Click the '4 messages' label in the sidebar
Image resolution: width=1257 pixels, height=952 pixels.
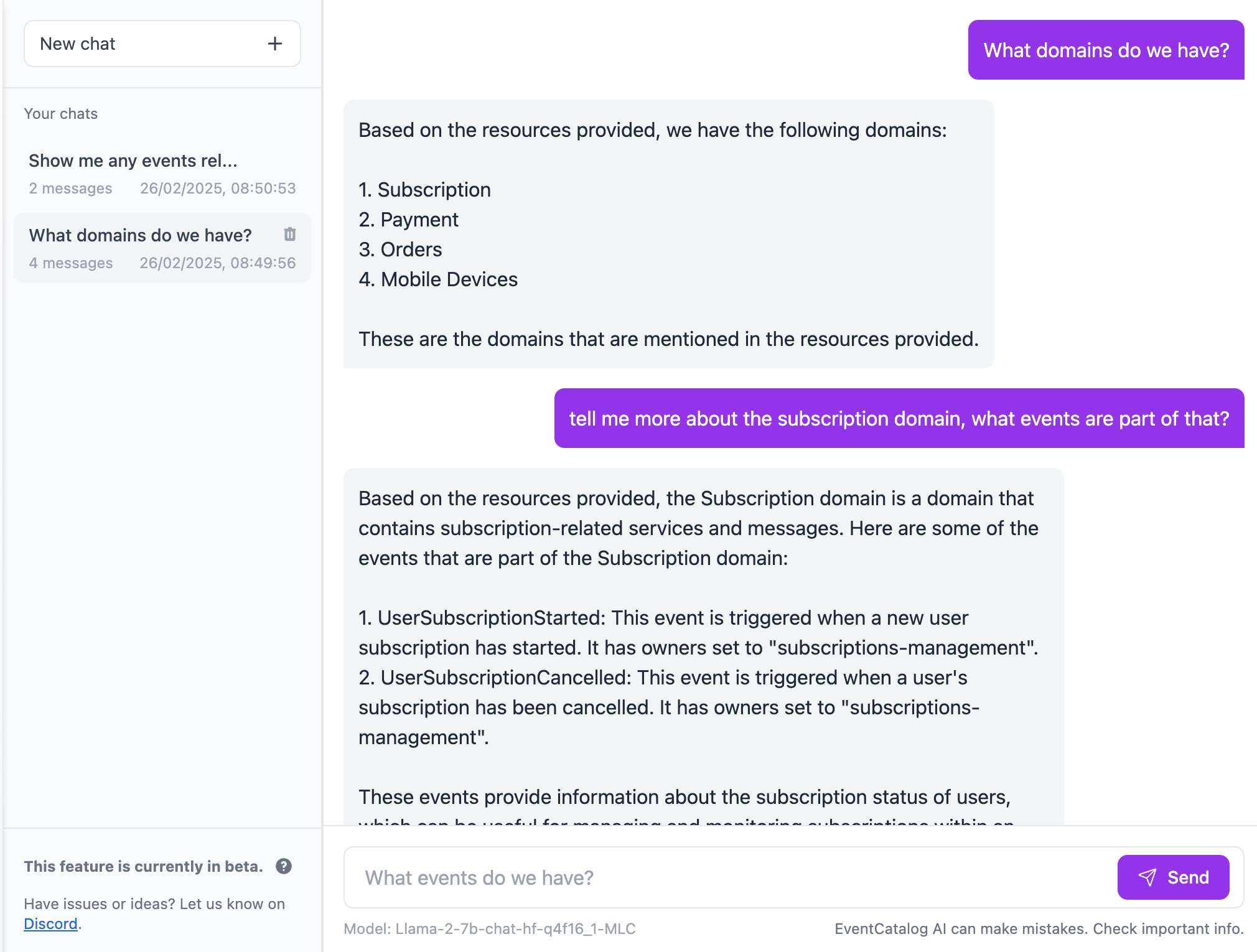70,263
